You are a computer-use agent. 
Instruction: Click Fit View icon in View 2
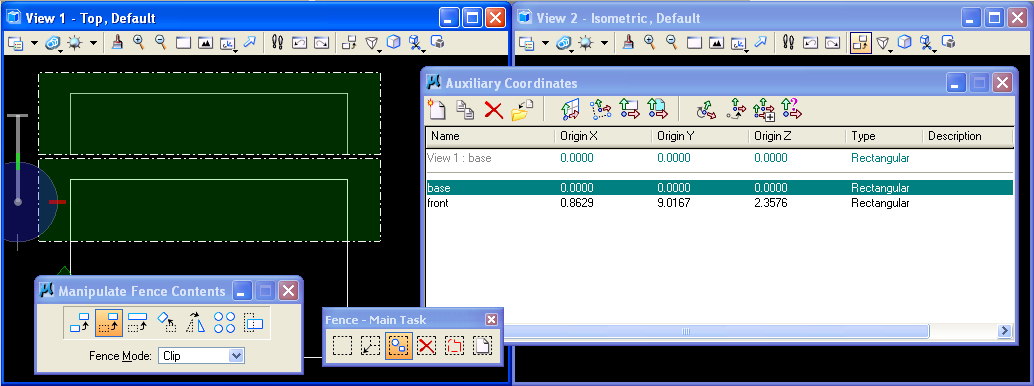pos(716,43)
